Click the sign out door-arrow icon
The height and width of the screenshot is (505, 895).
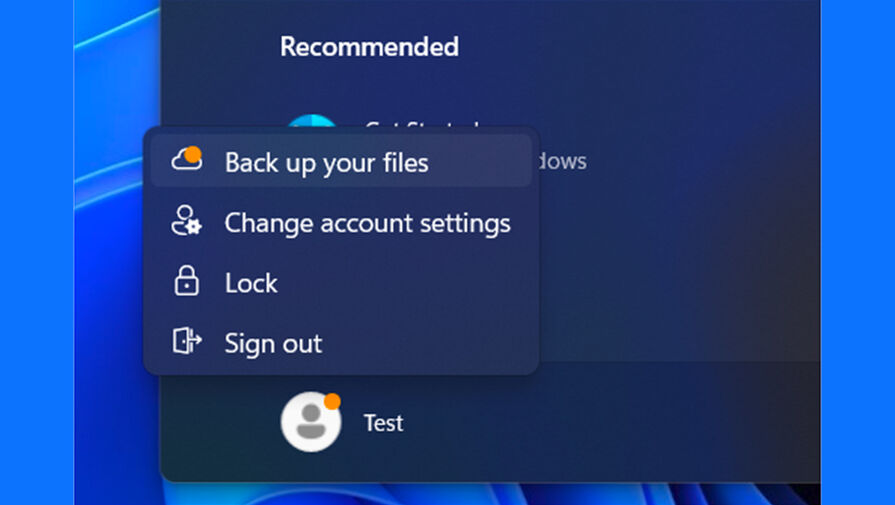coord(187,341)
